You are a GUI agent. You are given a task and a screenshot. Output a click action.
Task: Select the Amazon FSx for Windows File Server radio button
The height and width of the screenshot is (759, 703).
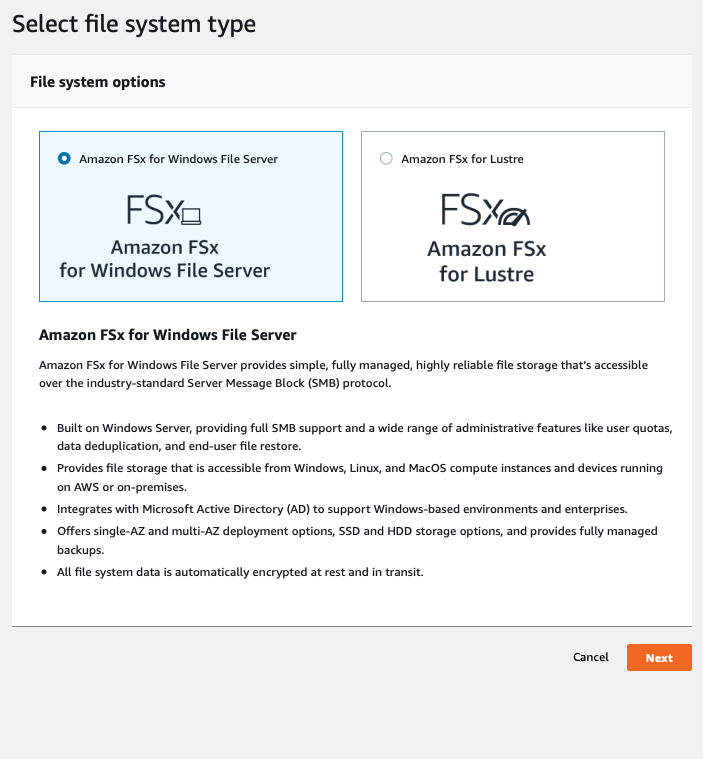click(65, 158)
